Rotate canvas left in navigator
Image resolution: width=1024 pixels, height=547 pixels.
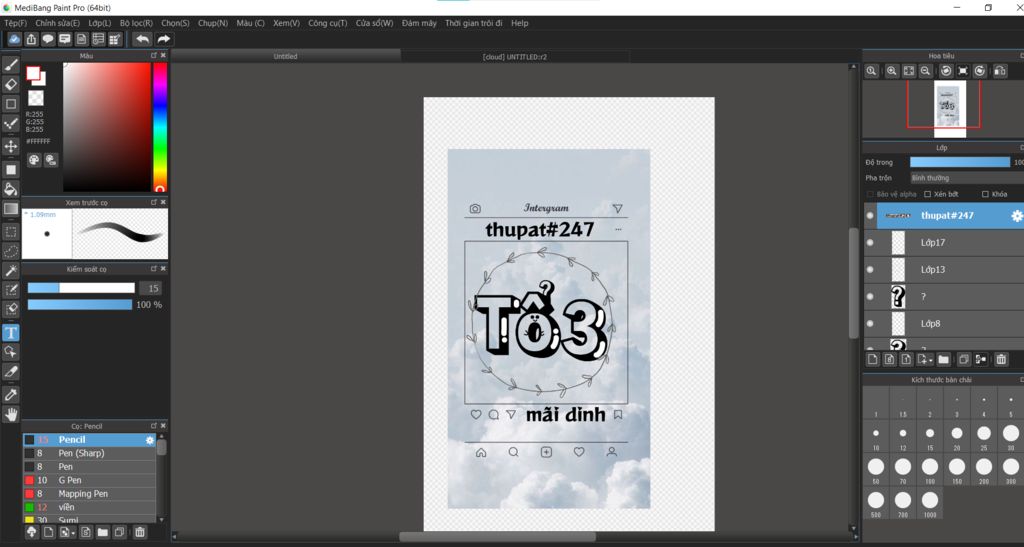coord(946,71)
